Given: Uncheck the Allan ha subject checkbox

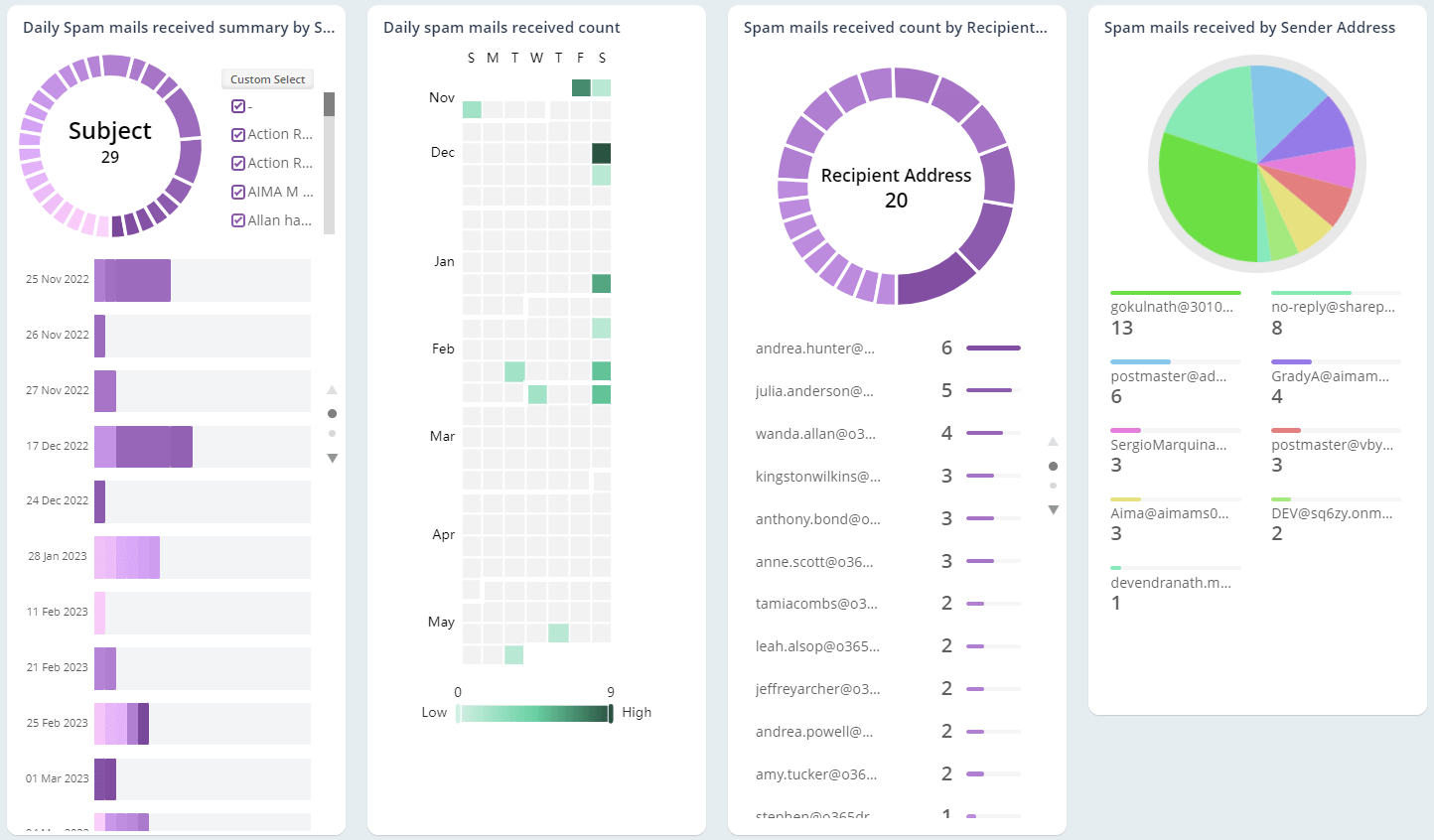Looking at the screenshot, I should (238, 220).
